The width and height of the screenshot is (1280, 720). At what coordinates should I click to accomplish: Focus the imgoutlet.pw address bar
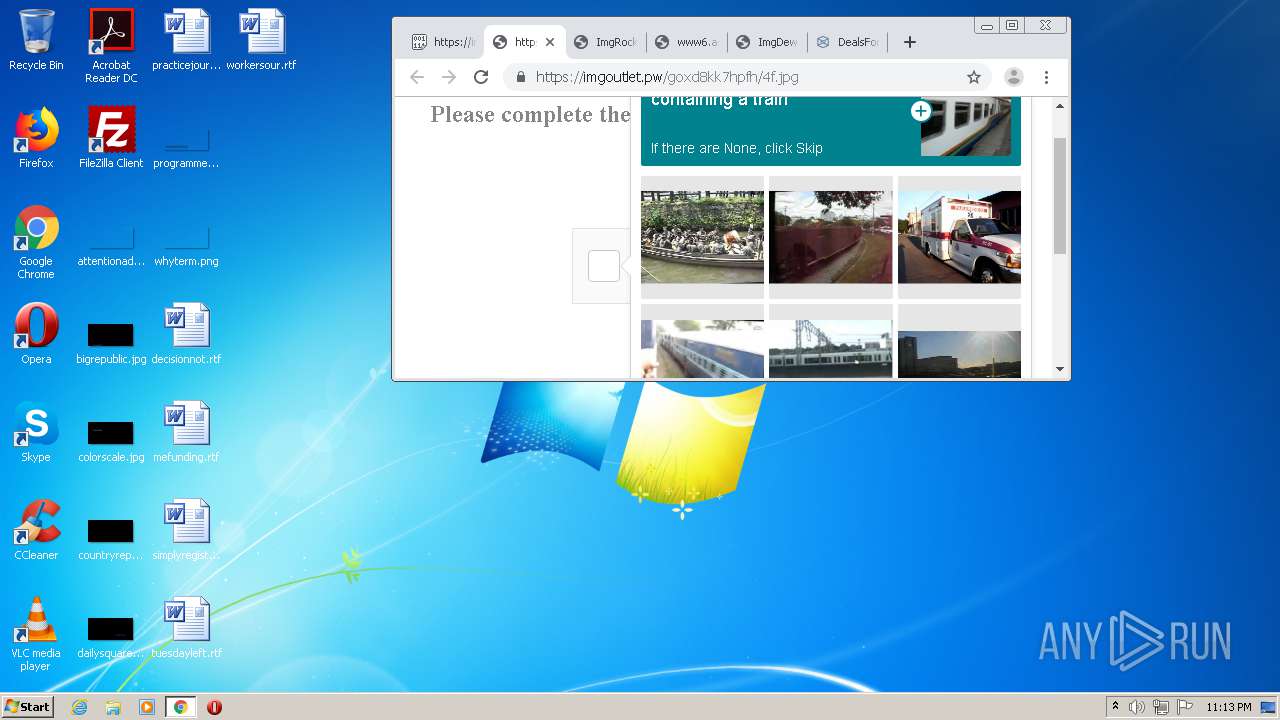pyautogui.click(x=748, y=77)
